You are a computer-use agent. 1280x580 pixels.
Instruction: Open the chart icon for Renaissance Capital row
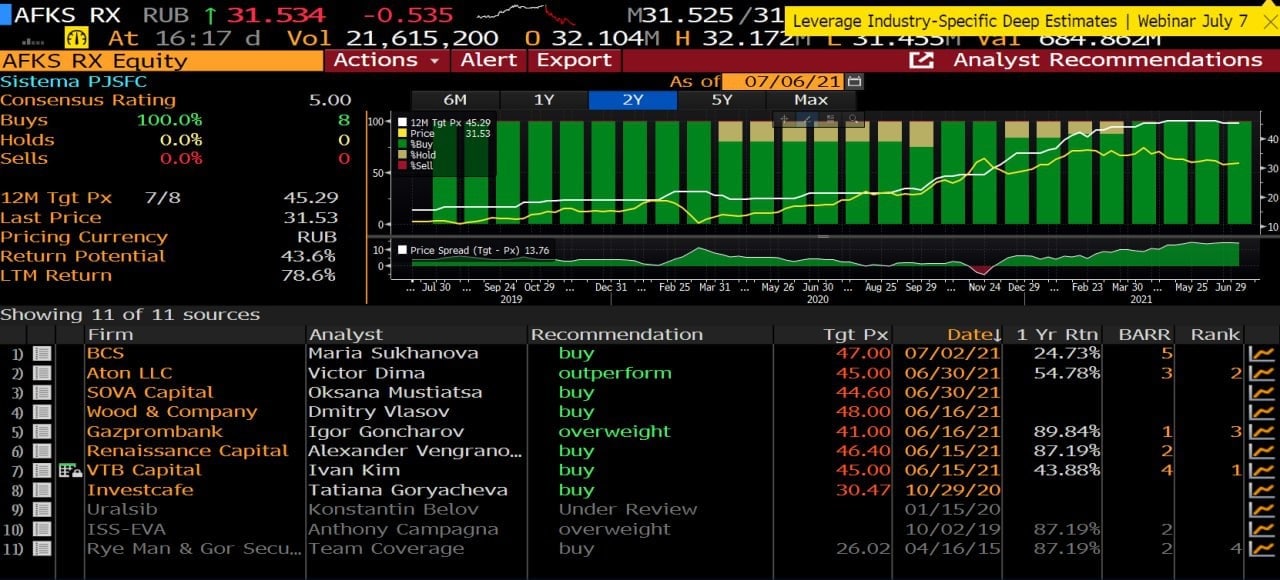coord(1262,451)
